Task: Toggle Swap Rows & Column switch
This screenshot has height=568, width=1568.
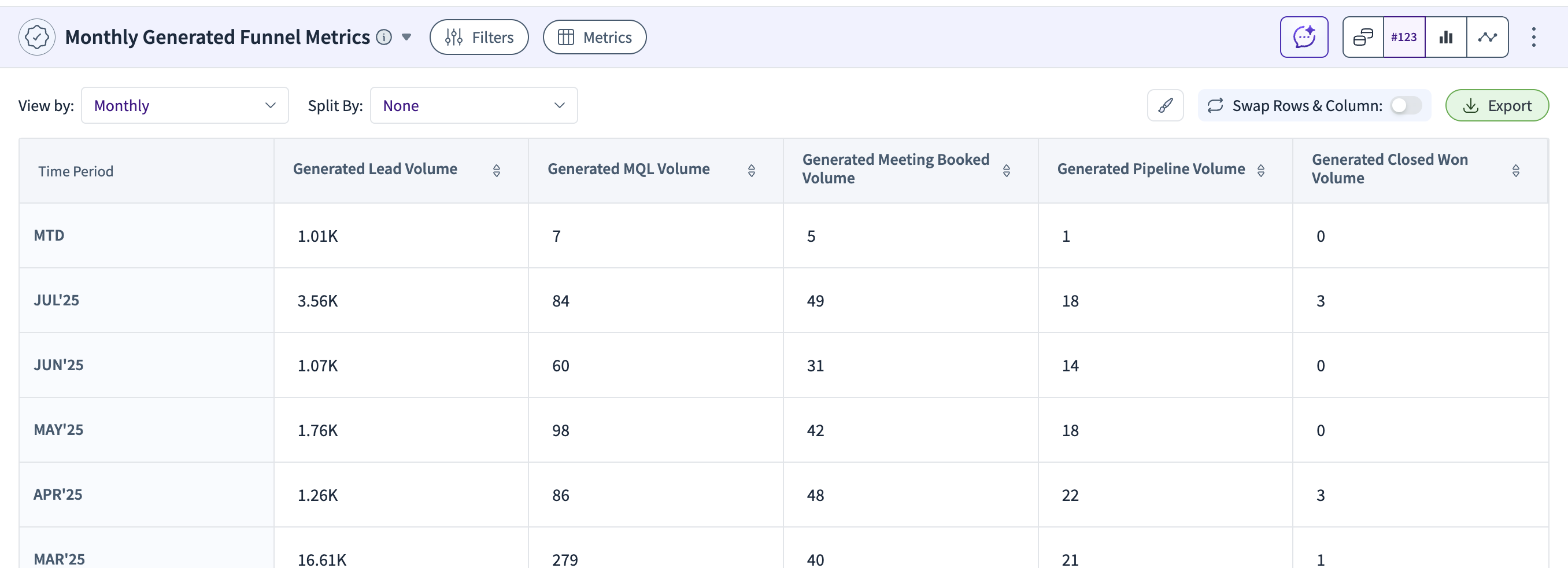Action: [x=1406, y=105]
